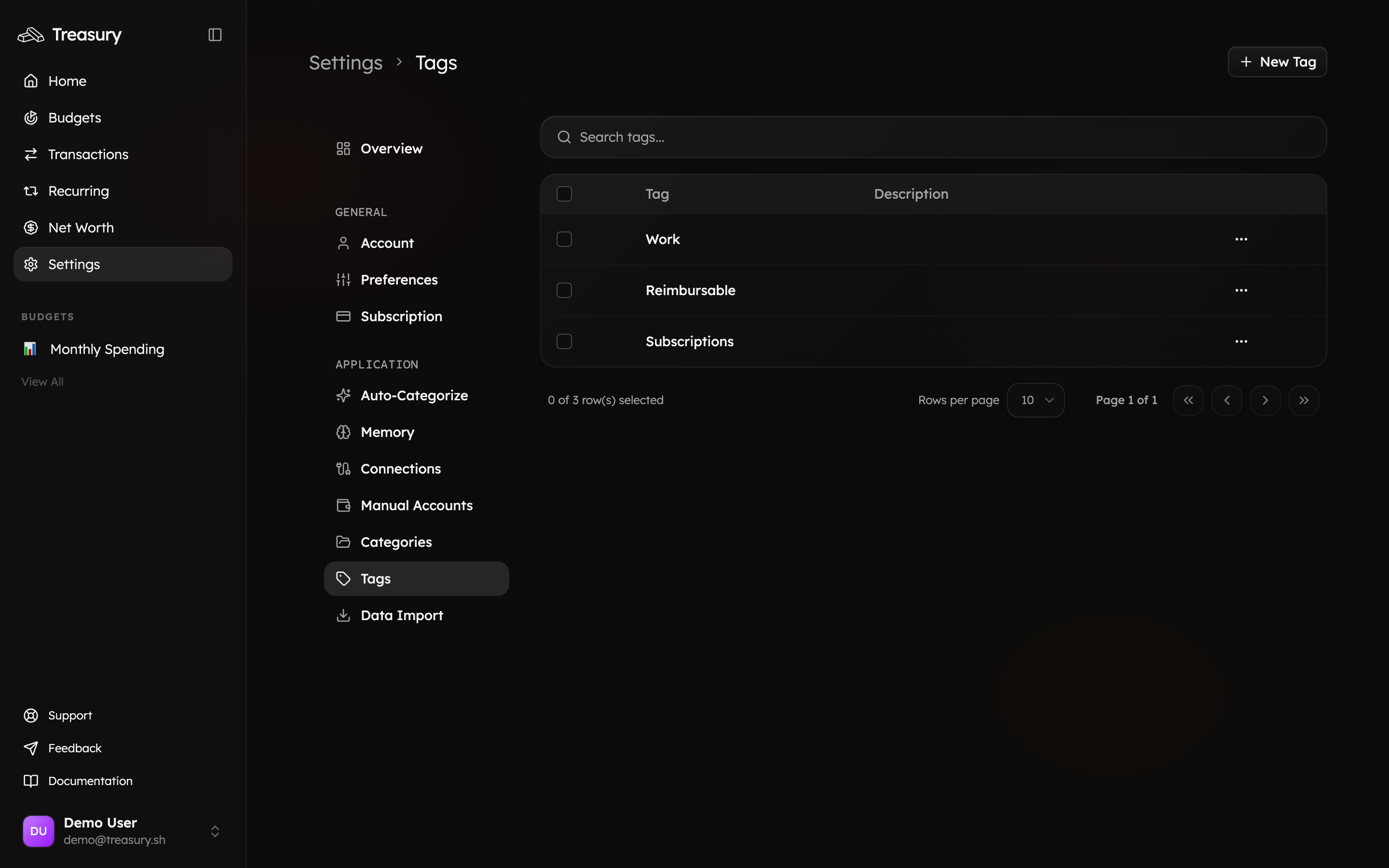This screenshot has width=1389, height=868.
Task: Click the Support lifebuoy icon
Action: pyautogui.click(x=31, y=715)
